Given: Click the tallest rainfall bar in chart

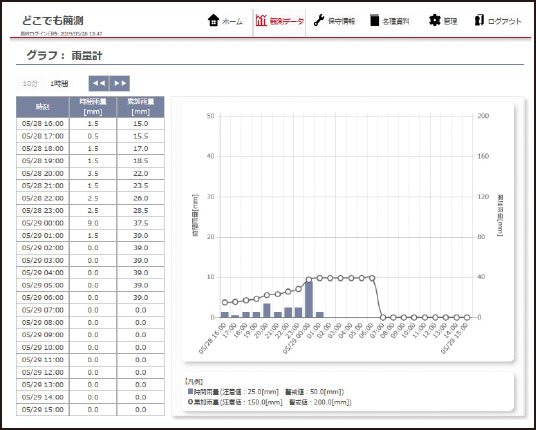Looking at the screenshot, I should click(x=309, y=299).
